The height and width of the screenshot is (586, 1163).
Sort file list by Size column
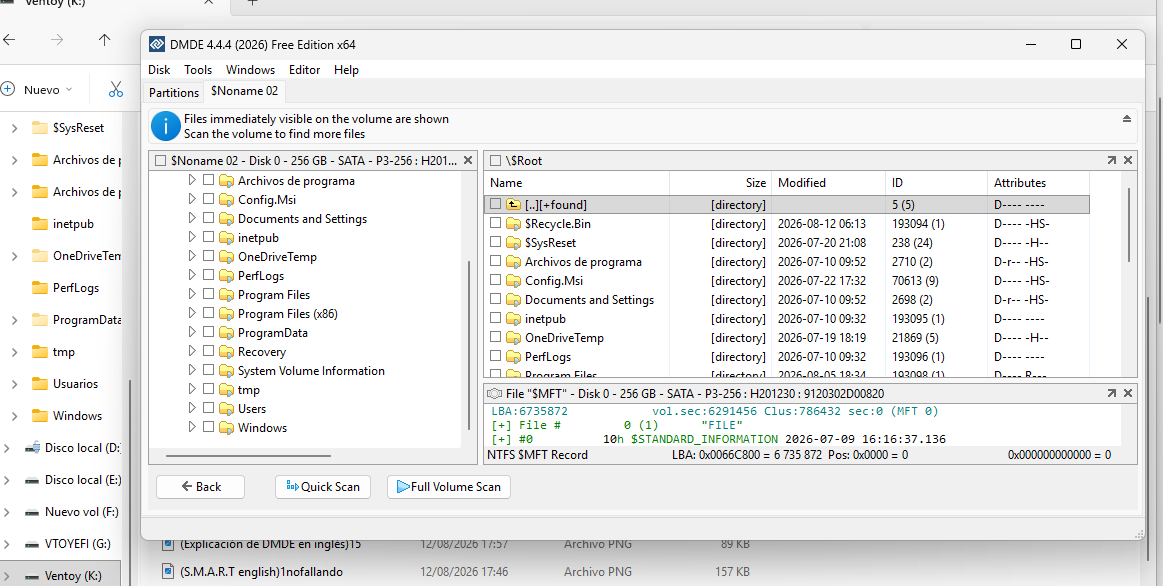[x=721, y=182]
